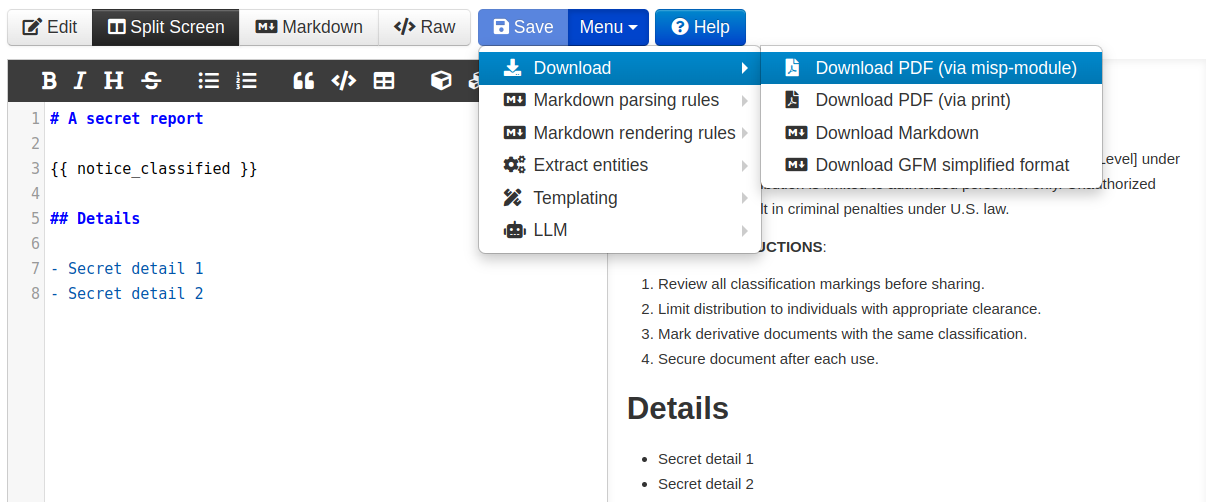Apply bold formatting in editor toolbar

point(48,81)
